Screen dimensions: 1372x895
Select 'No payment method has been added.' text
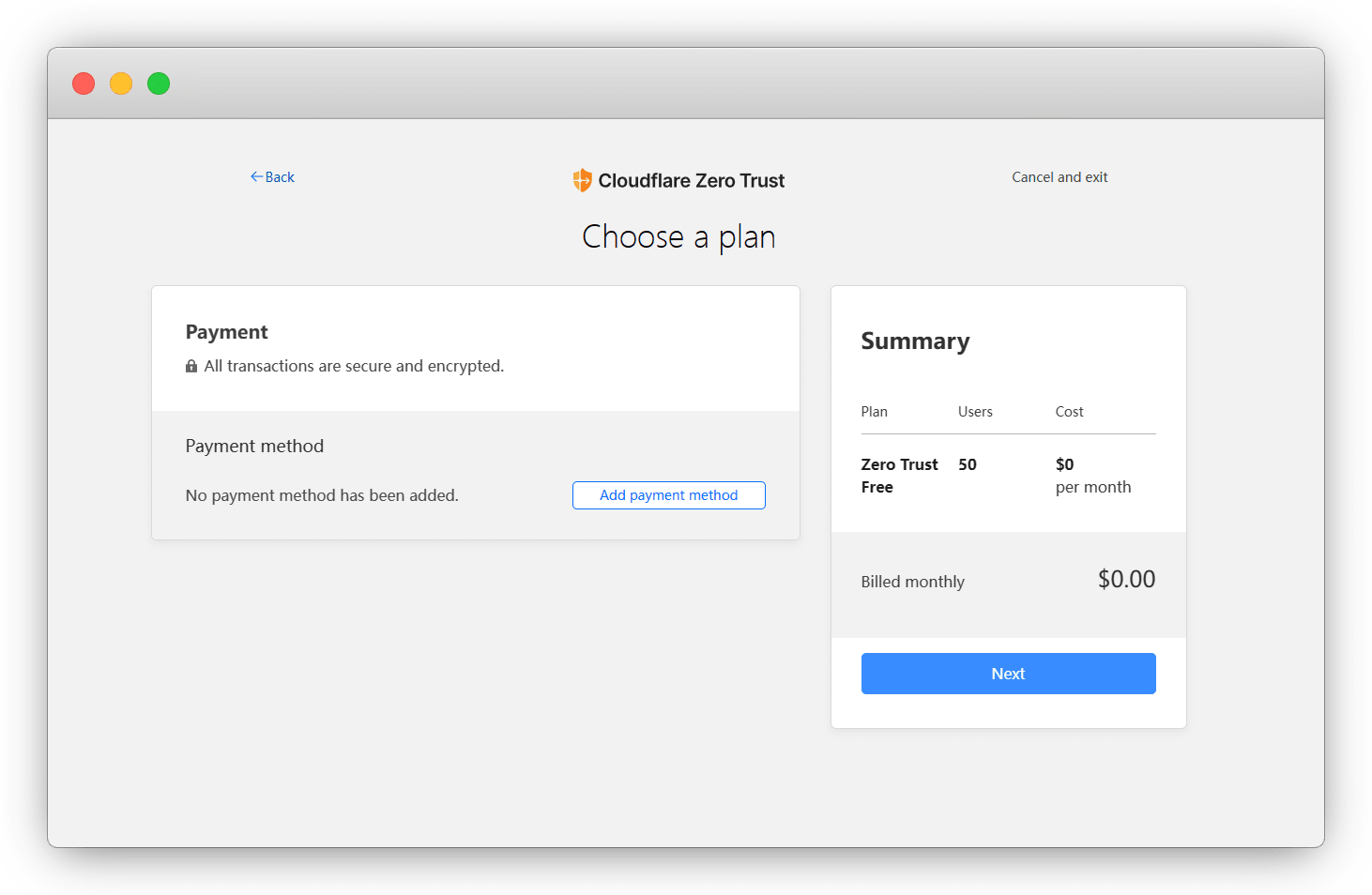322,495
